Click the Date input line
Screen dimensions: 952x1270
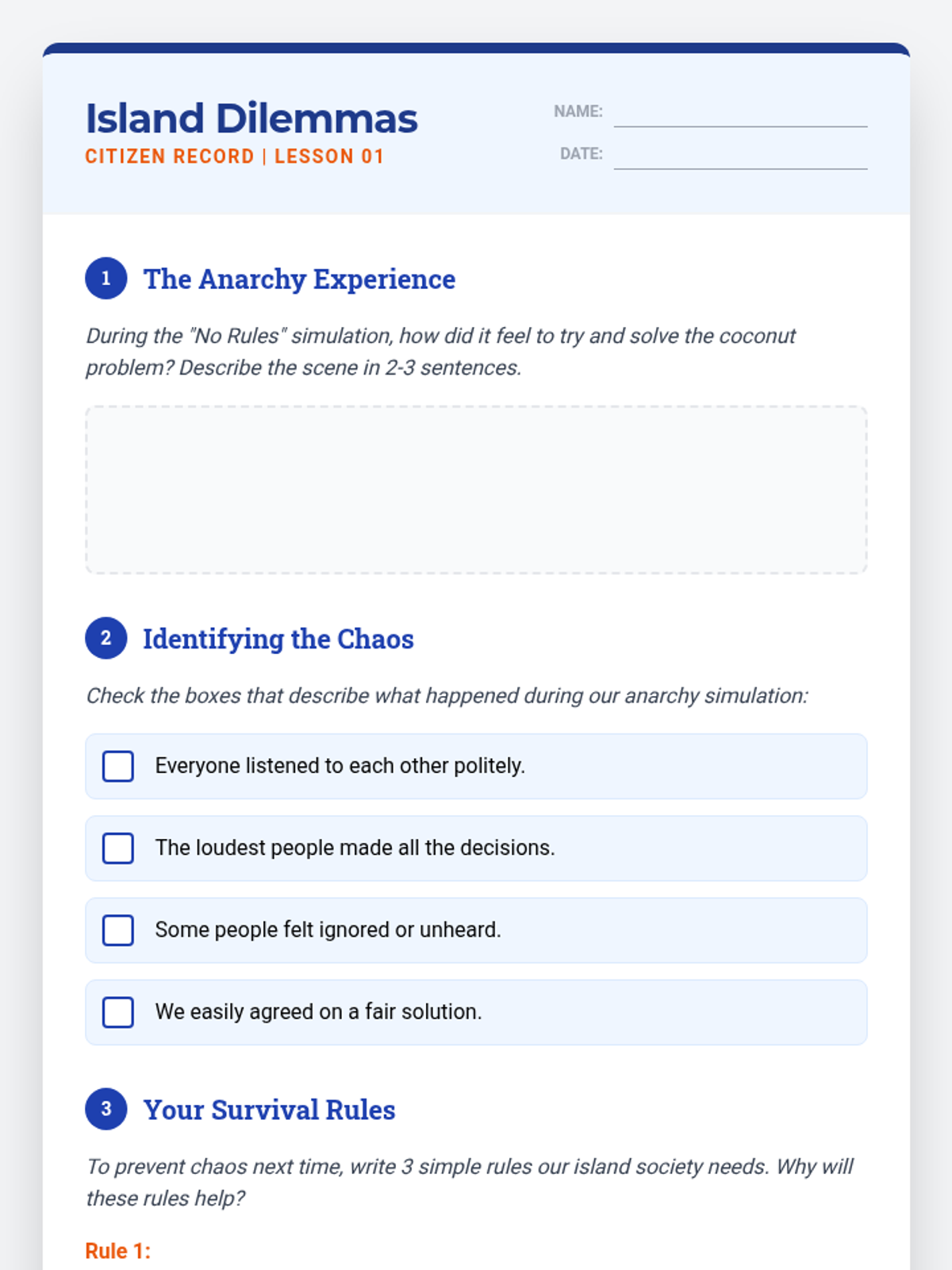click(x=740, y=156)
